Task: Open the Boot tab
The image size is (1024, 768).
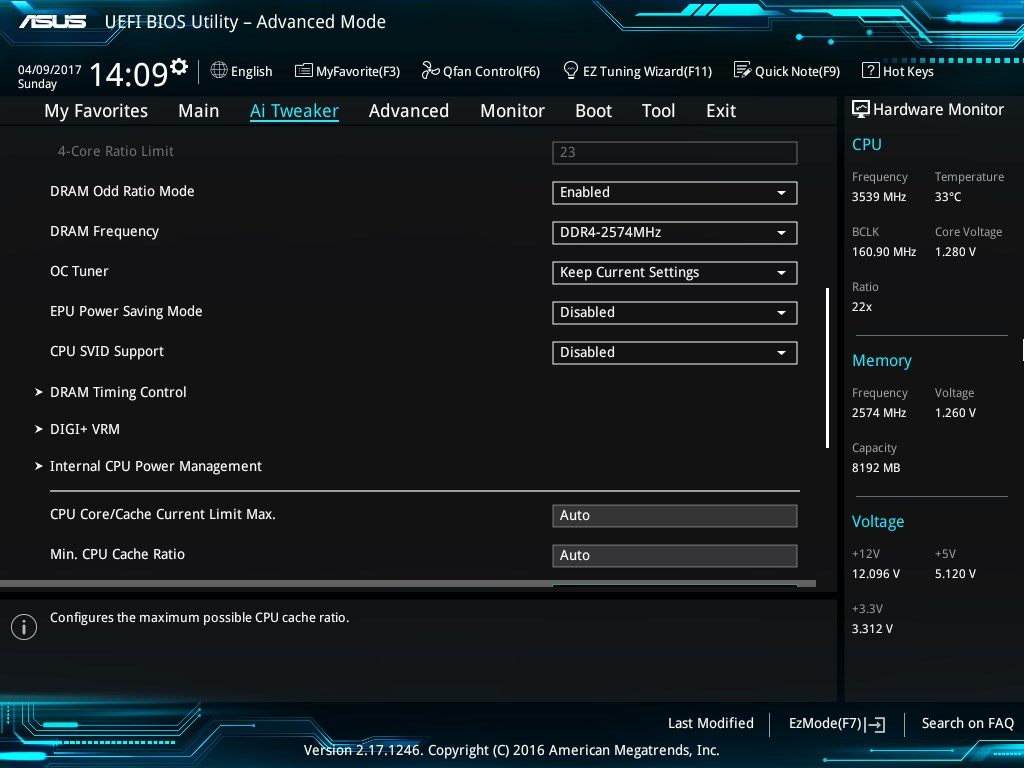Action: coord(593,111)
